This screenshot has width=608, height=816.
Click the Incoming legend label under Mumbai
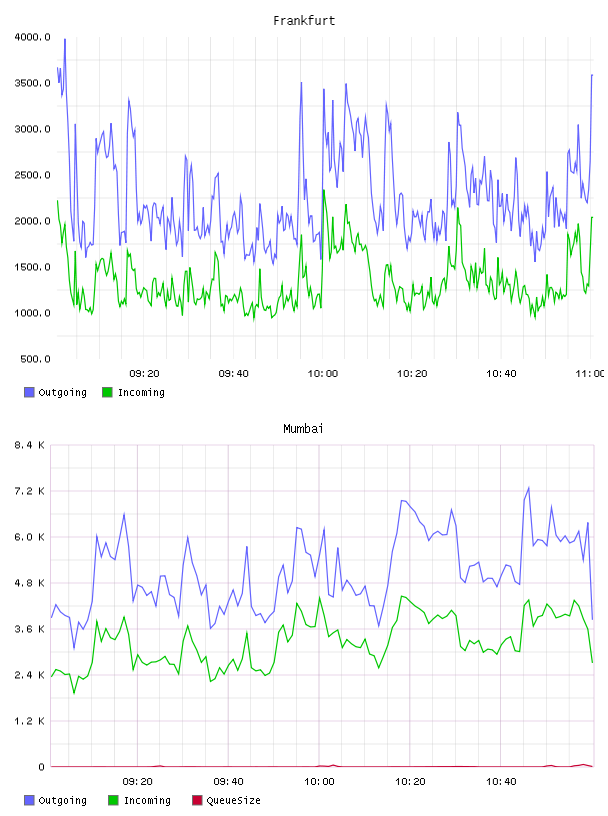[147, 800]
